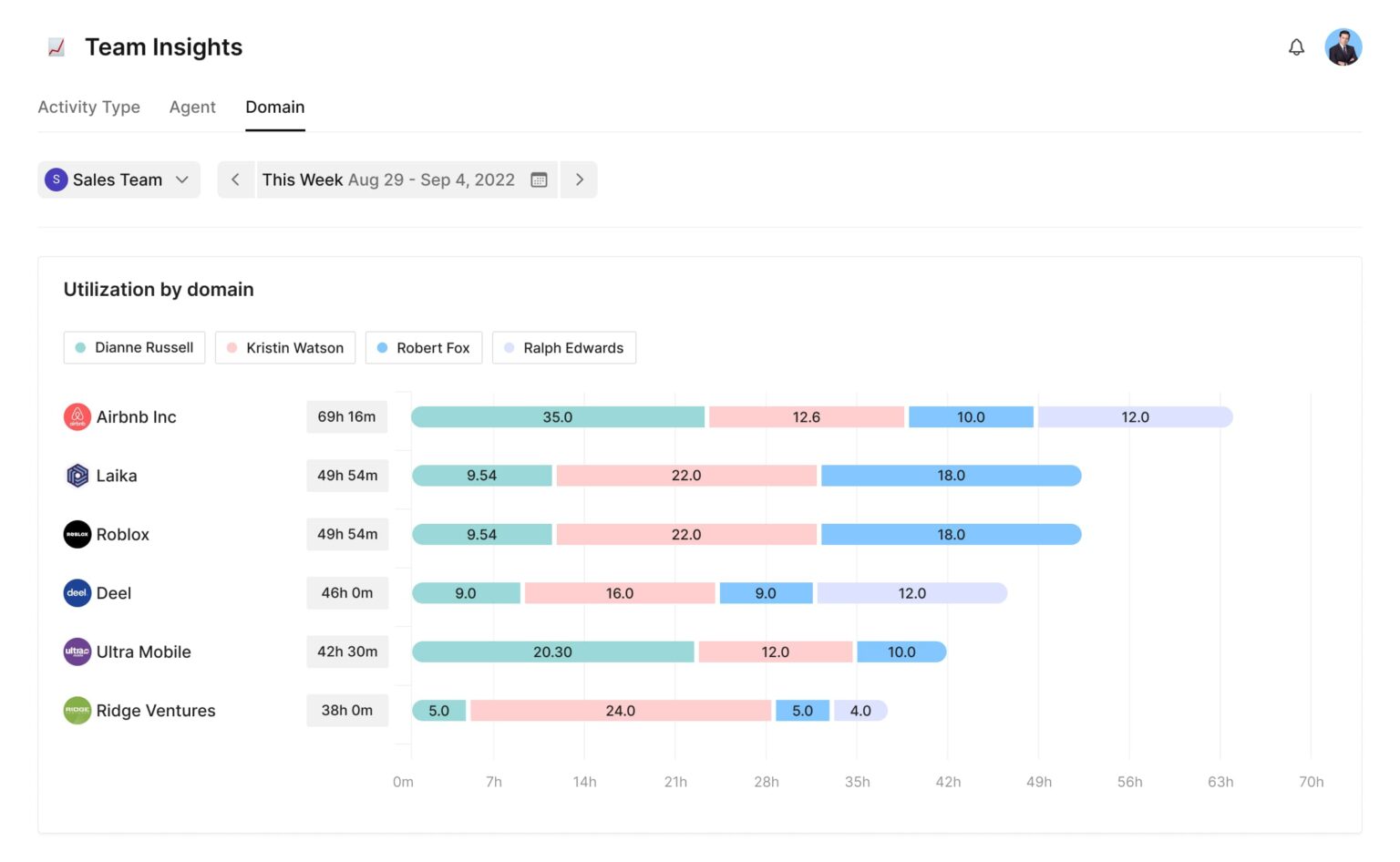Click Roblox's 18.0 blue bar segment
This screenshot has width=1400, height=862.
tap(951, 534)
